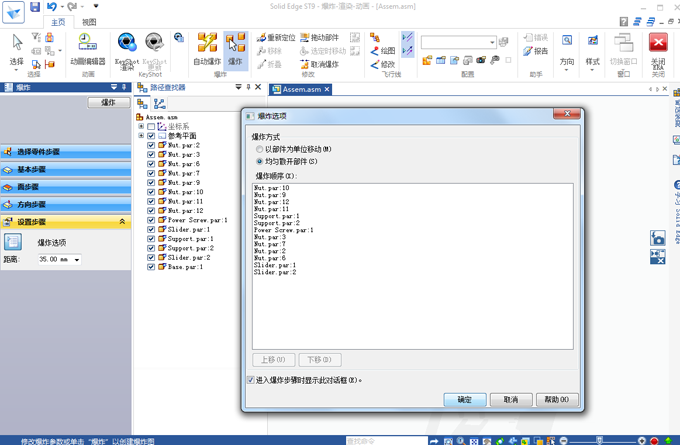Click the 爆炸选项 icon in the step panel
The width and height of the screenshot is (680, 445).
tap(13, 242)
